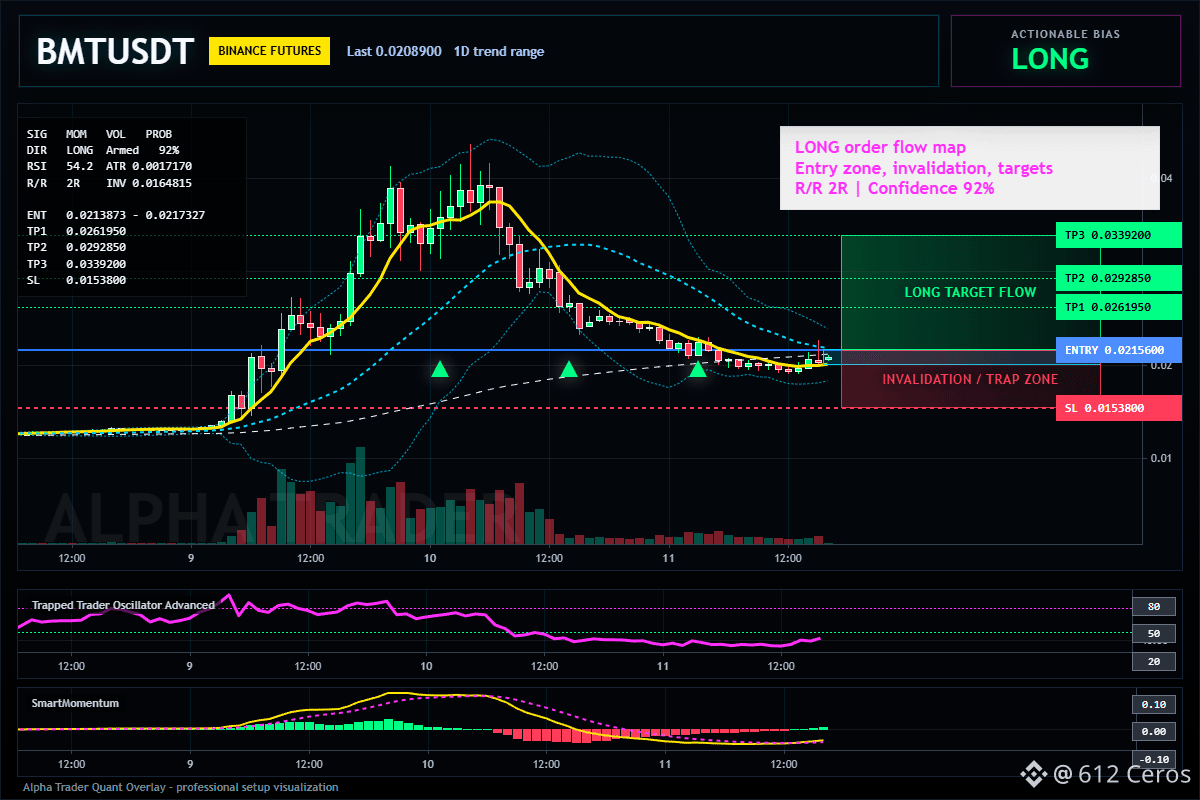Click the INVALIDATION / TRAP ZONE label
The height and width of the screenshot is (800, 1200).
[970, 379]
